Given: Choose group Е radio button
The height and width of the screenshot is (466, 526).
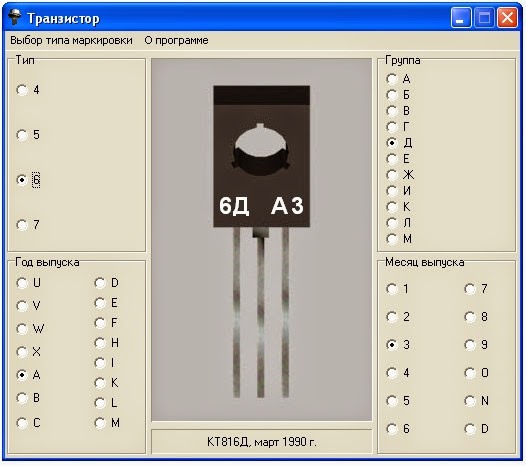Looking at the screenshot, I should coord(392,159).
